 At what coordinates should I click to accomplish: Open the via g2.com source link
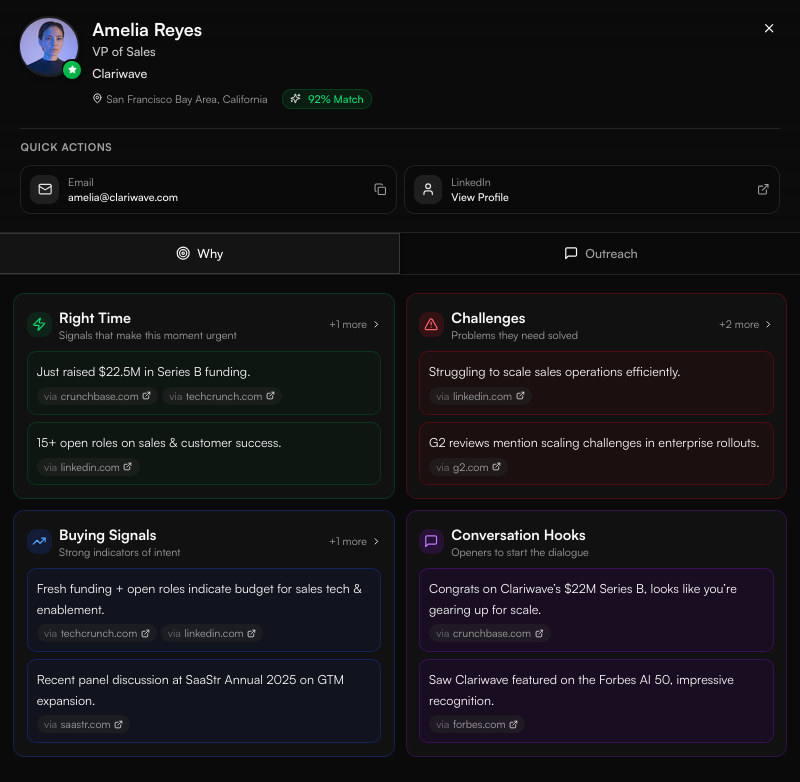coord(468,467)
